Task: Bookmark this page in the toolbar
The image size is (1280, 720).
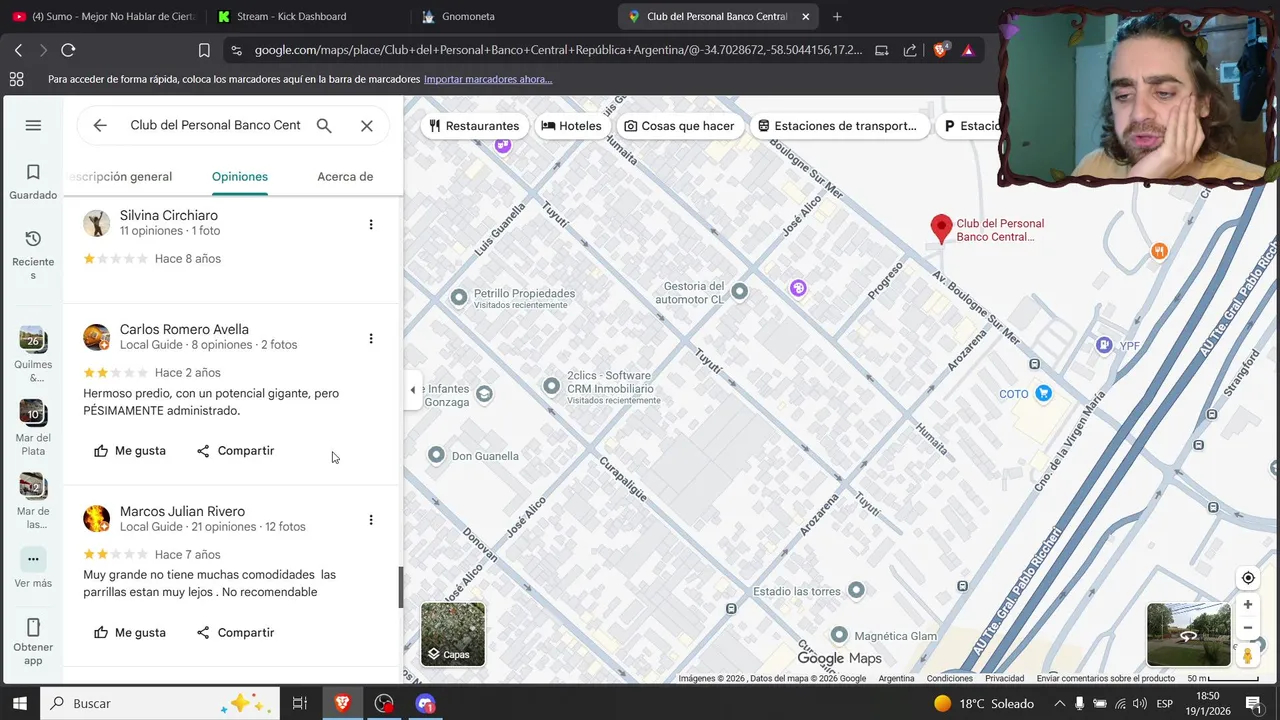Action: point(204,50)
